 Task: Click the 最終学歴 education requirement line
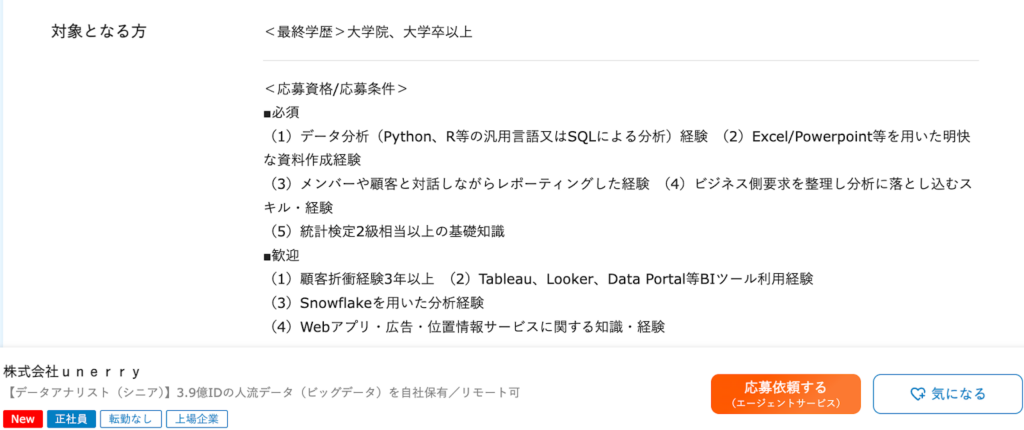367,32
